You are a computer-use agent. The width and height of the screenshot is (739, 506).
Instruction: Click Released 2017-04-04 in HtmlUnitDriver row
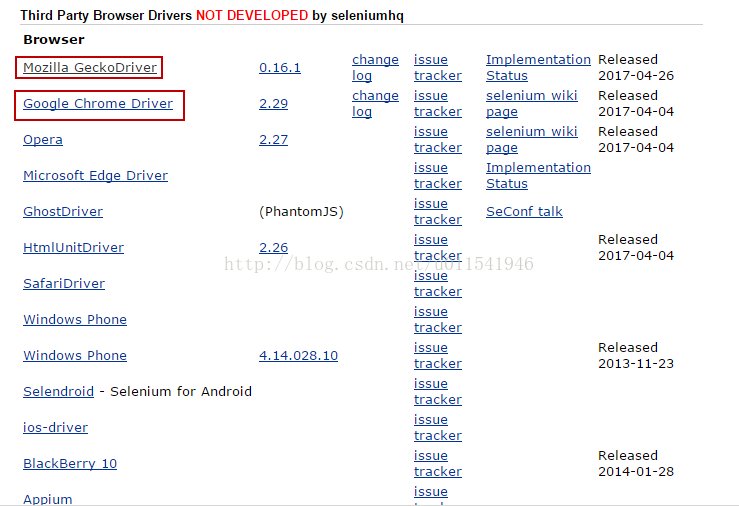tap(636, 247)
